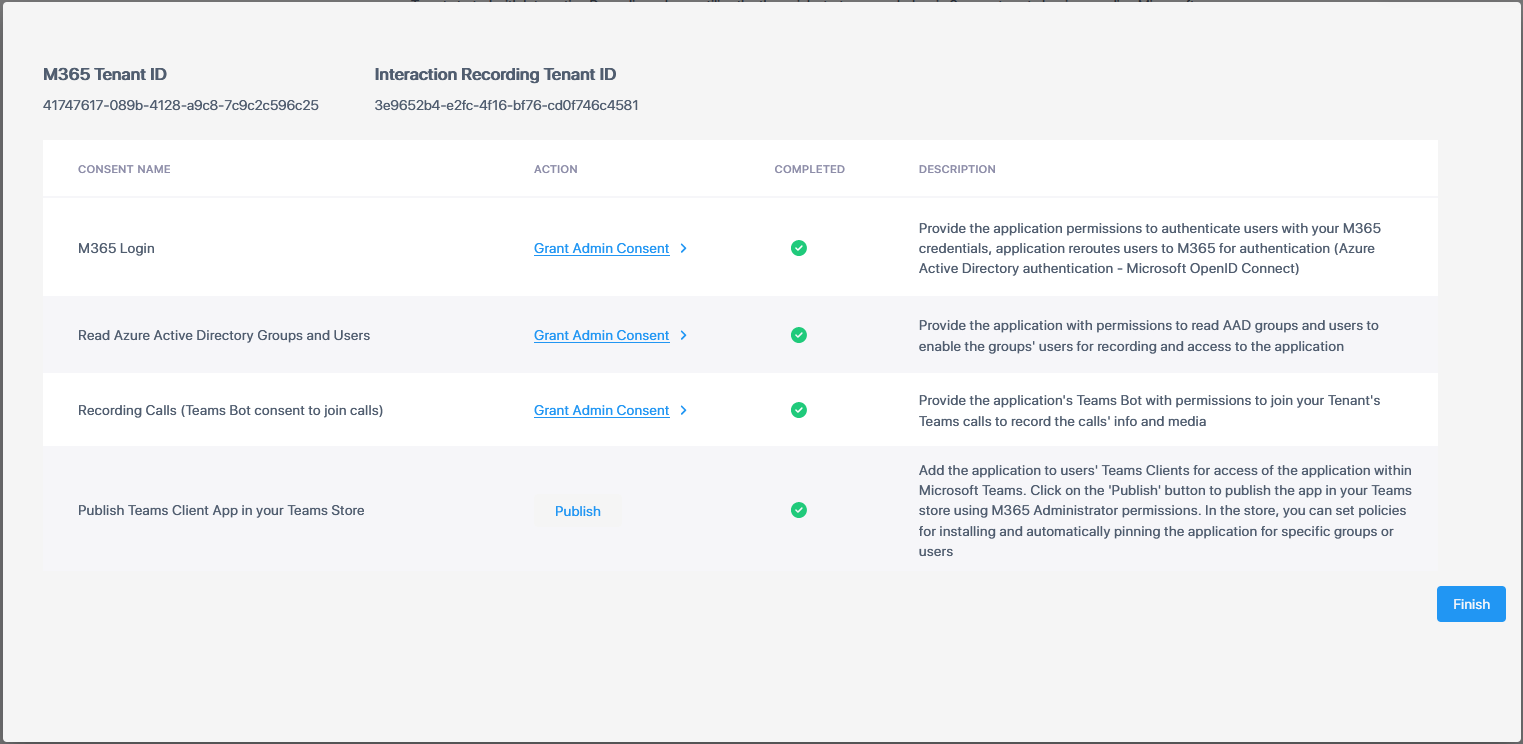Click the M365 Login completed checkmark icon
This screenshot has height=744, width=1523.
tap(798, 248)
